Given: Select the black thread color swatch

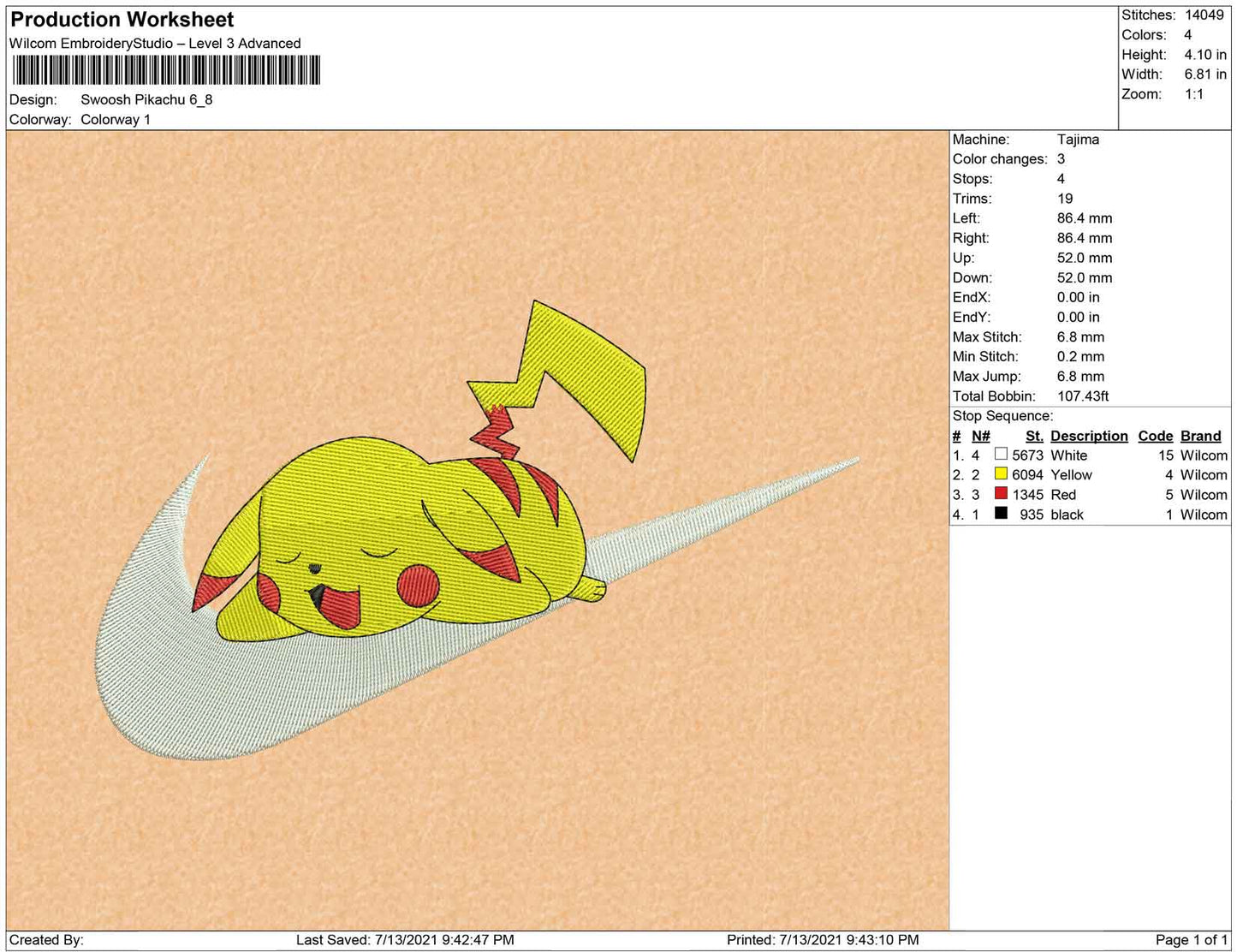Looking at the screenshot, I should coord(1001,514).
